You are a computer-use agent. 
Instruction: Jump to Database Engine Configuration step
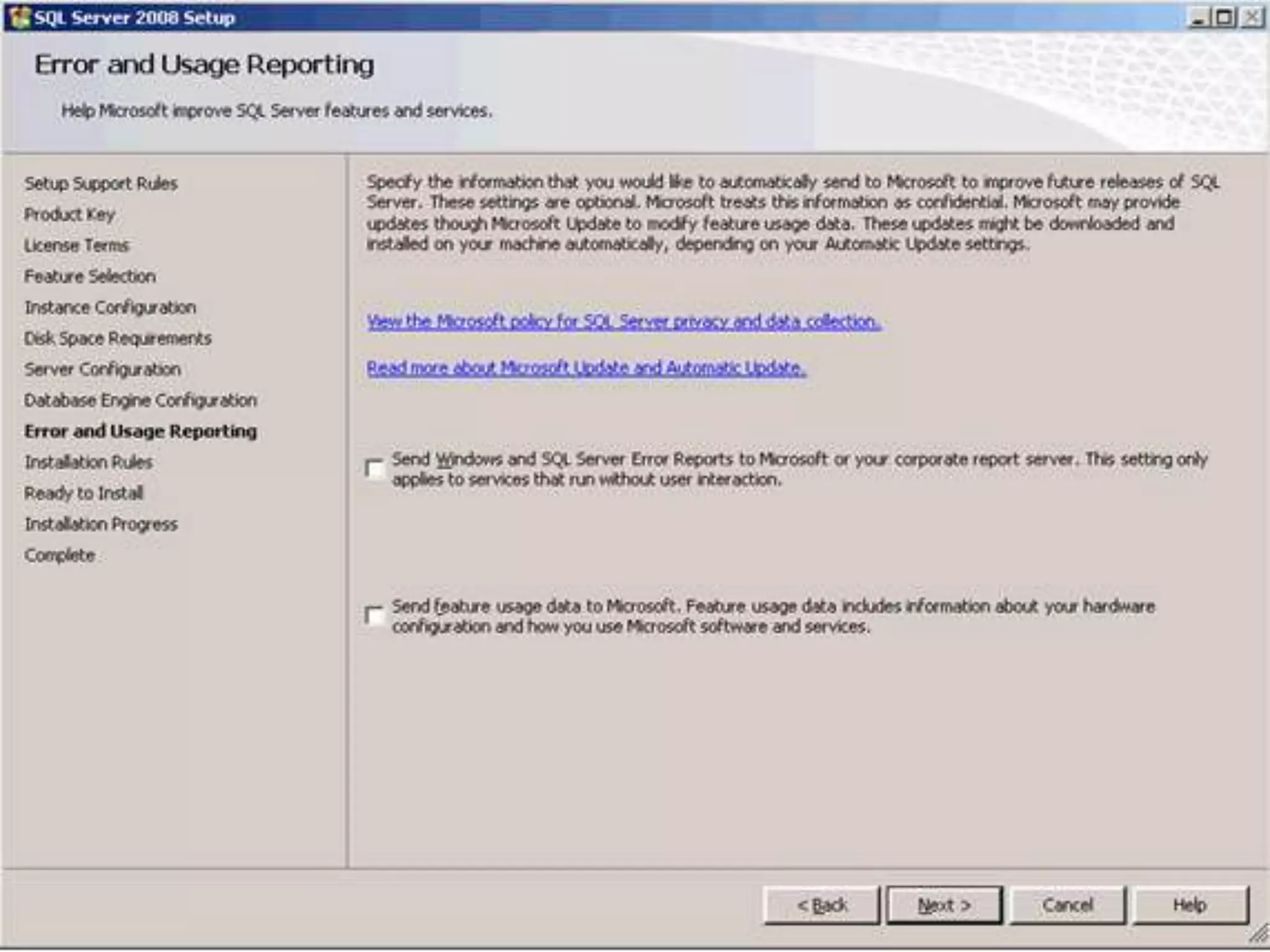pyautogui.click(x=141, y=400)
